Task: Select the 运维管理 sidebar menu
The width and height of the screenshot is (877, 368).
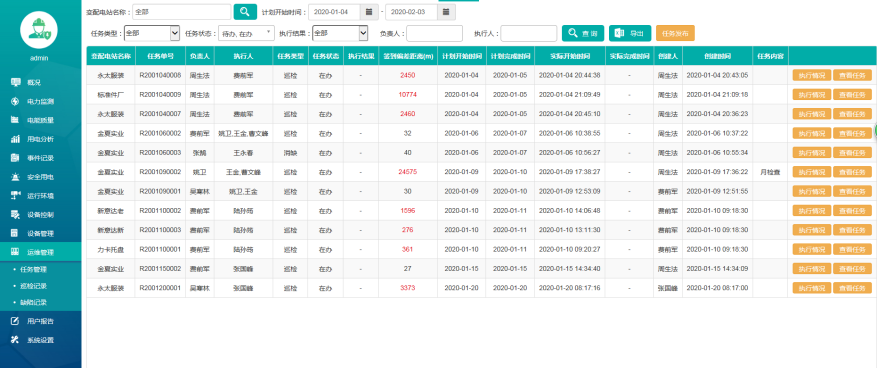Action: (x=40, y=252)
